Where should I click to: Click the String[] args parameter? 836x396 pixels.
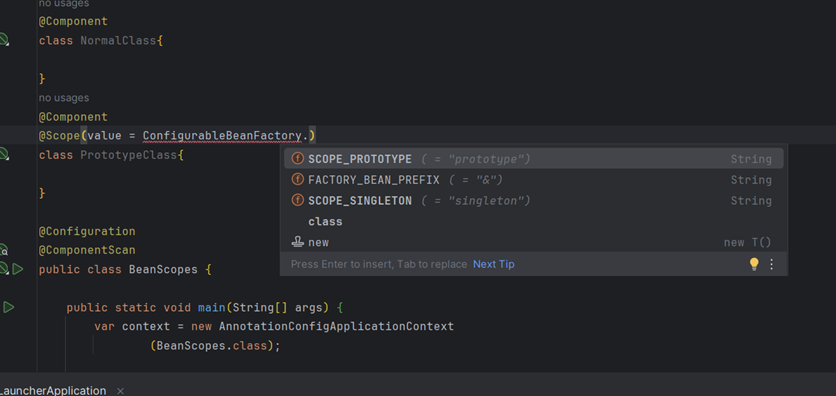277,308
